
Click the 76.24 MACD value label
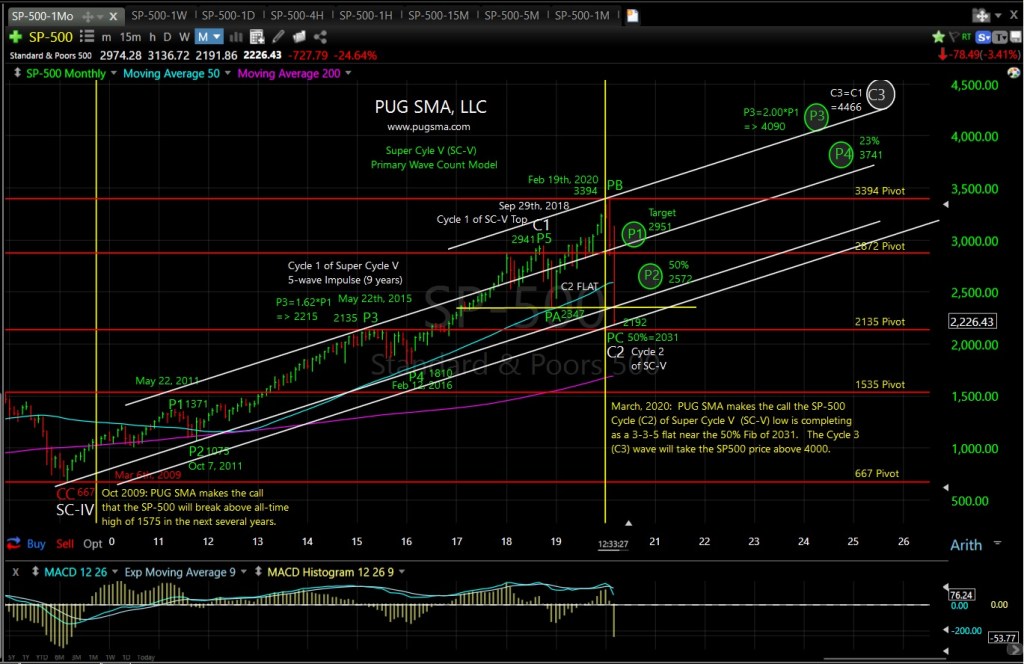click(x=961, y=595)
